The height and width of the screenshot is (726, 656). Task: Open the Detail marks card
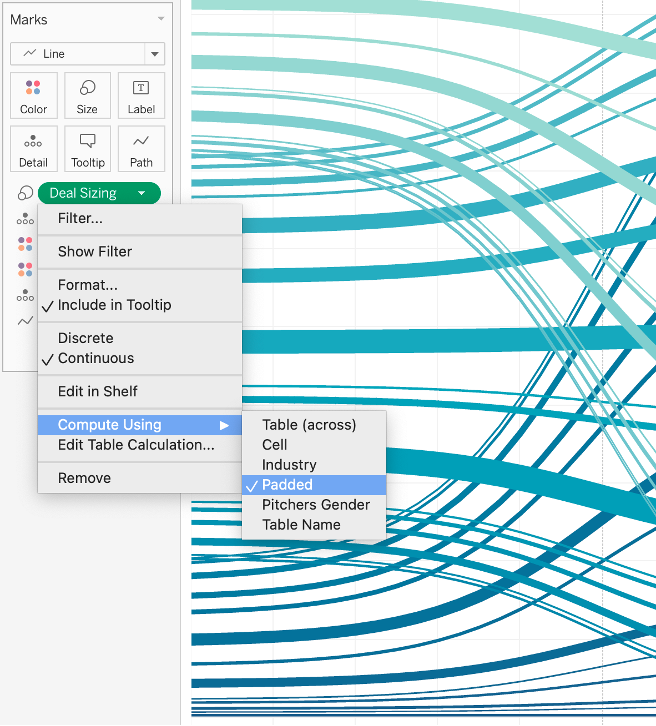[x=34, y=149]
